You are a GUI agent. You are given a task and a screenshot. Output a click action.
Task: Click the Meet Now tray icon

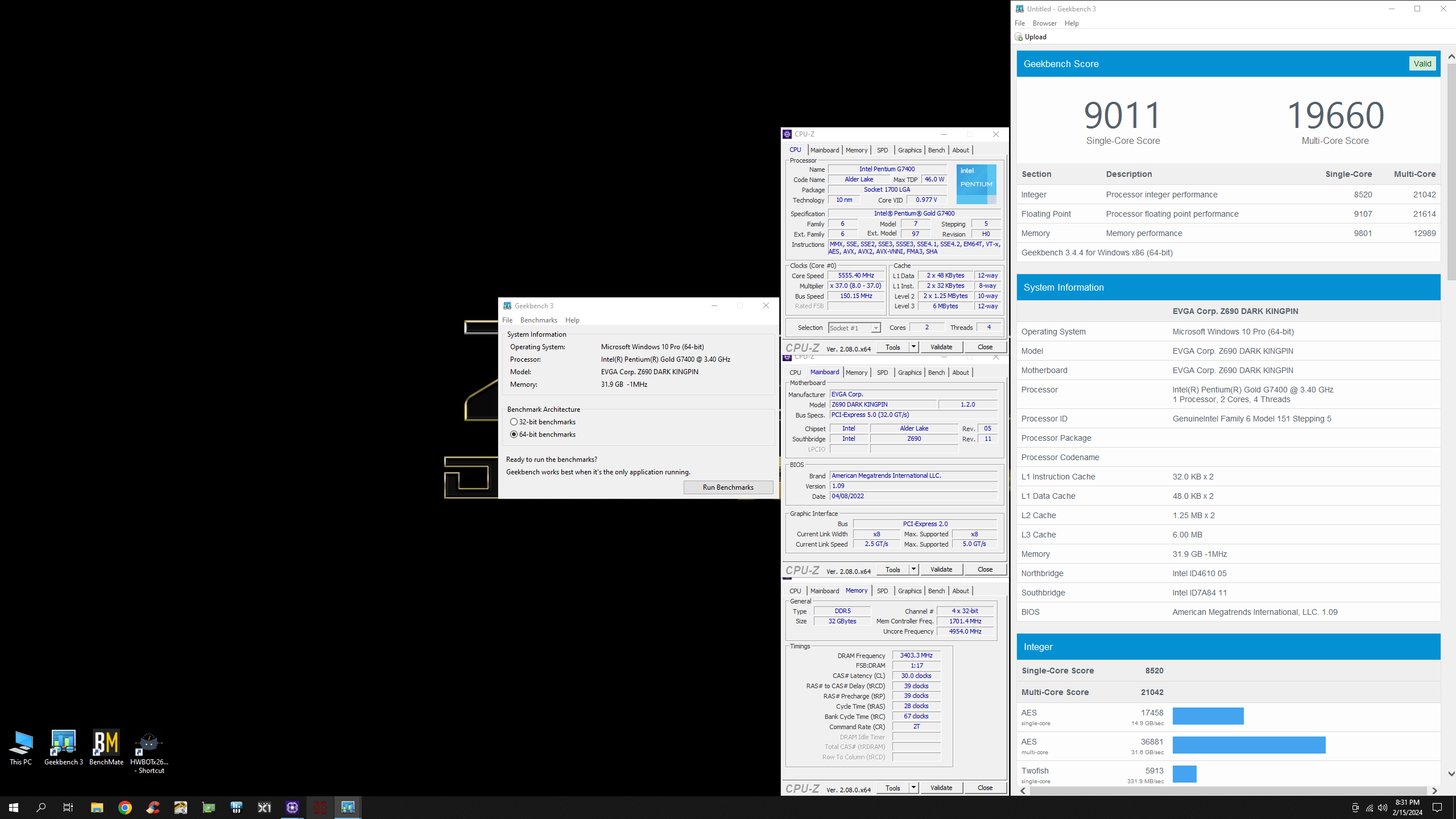(x=1355, y=808)
